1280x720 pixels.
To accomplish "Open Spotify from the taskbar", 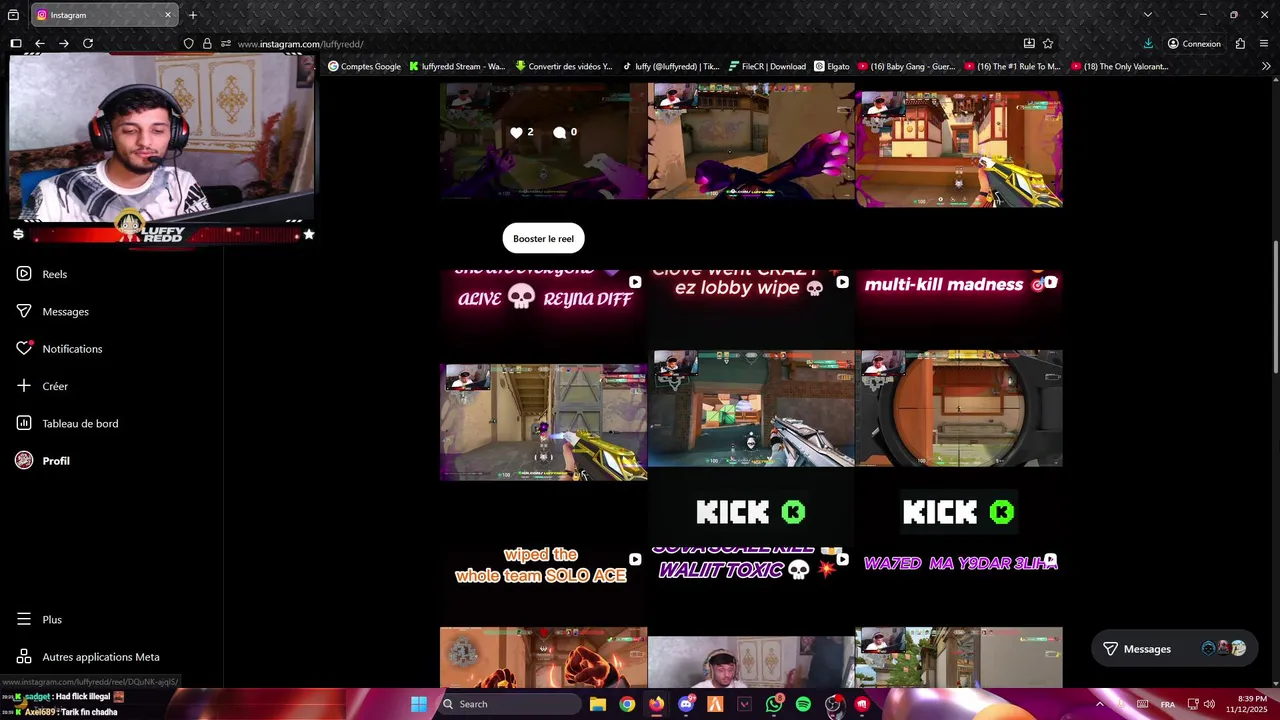I will pyautogui.click(x=803, y=704).
